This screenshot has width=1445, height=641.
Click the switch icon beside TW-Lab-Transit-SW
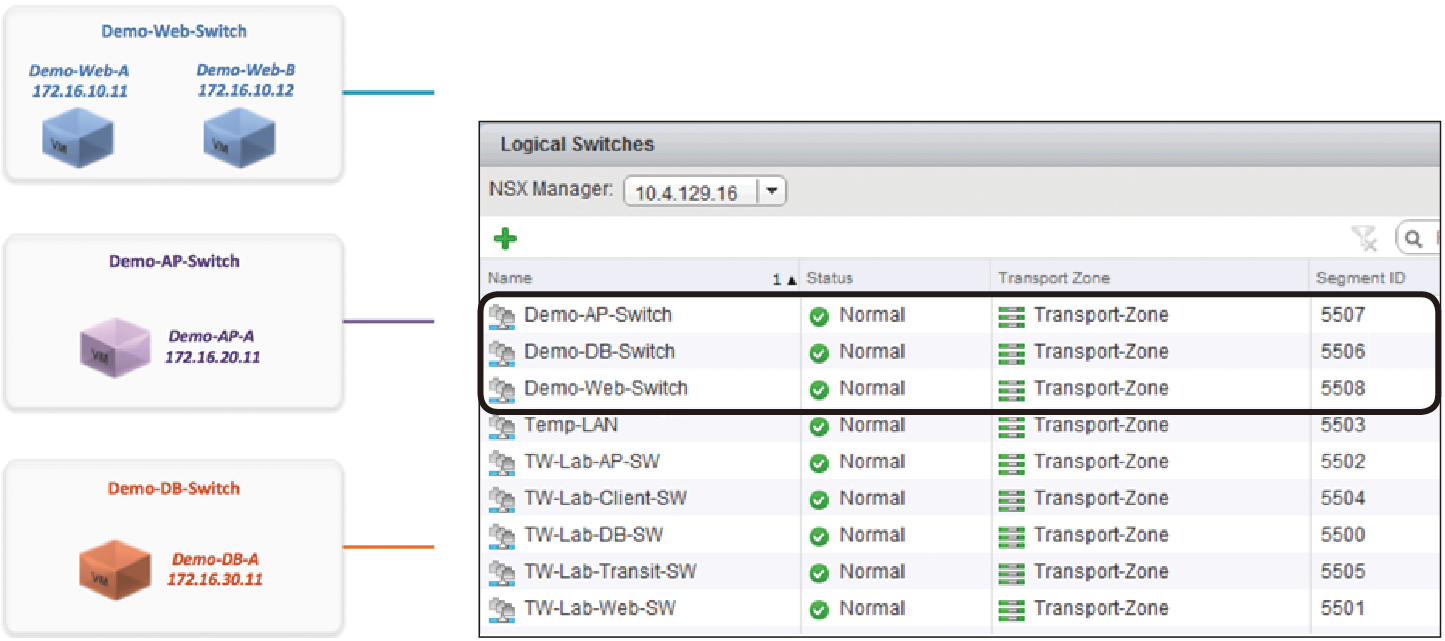click(x=501, y=573)
